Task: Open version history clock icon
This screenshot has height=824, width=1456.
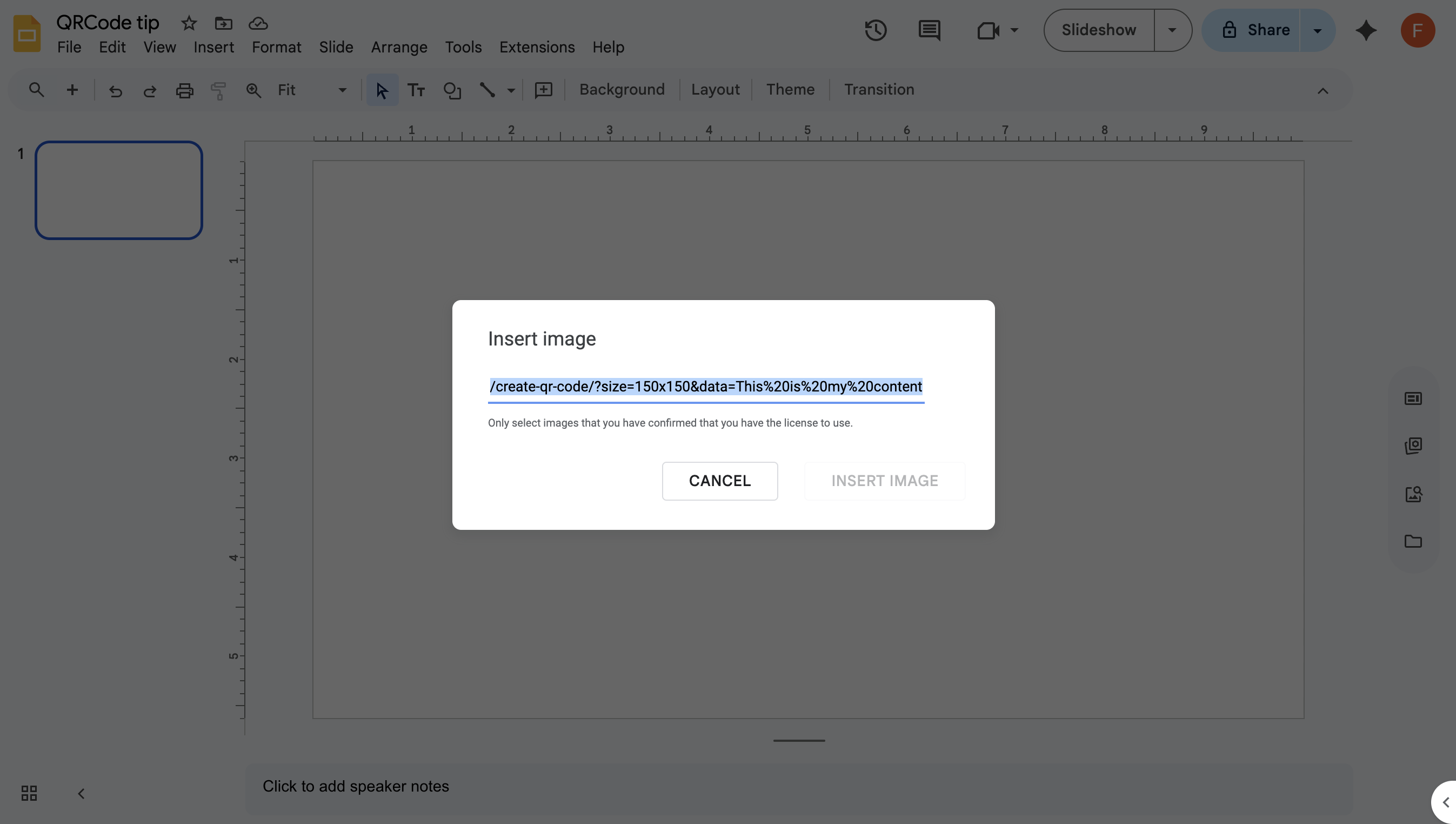Action: (875, 30)
